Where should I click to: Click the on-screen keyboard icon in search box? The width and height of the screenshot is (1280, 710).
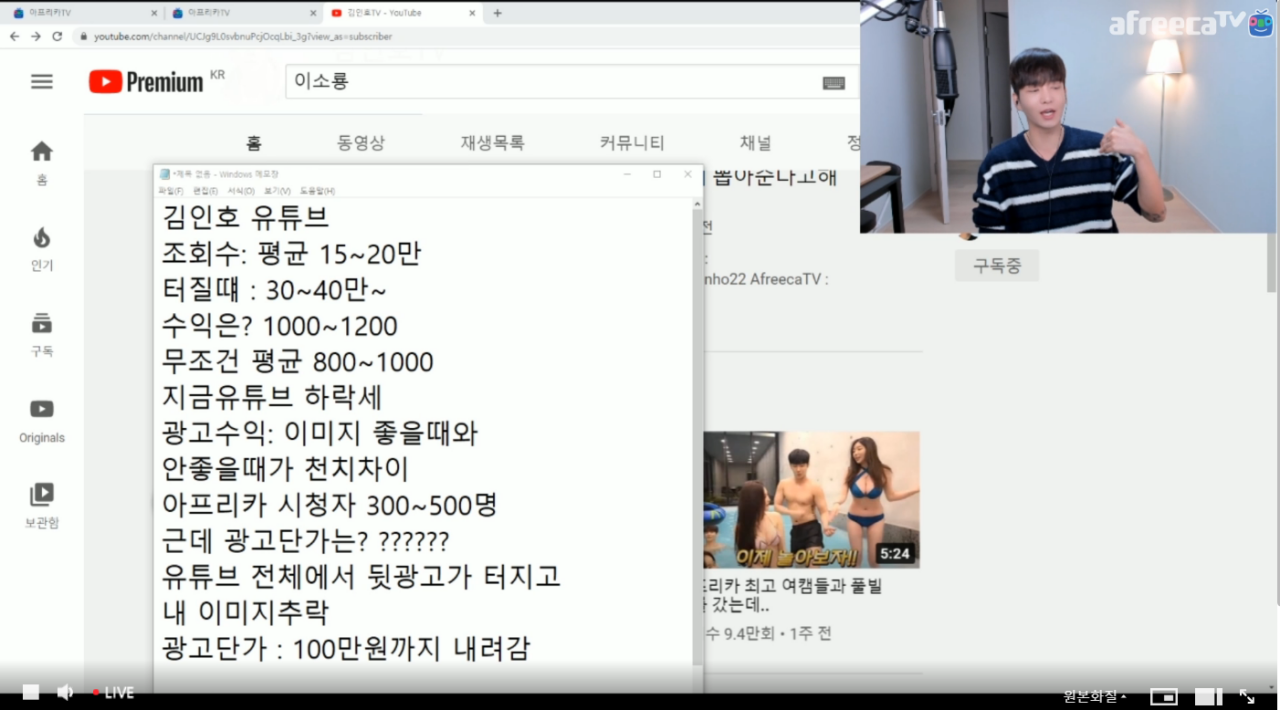834,83
